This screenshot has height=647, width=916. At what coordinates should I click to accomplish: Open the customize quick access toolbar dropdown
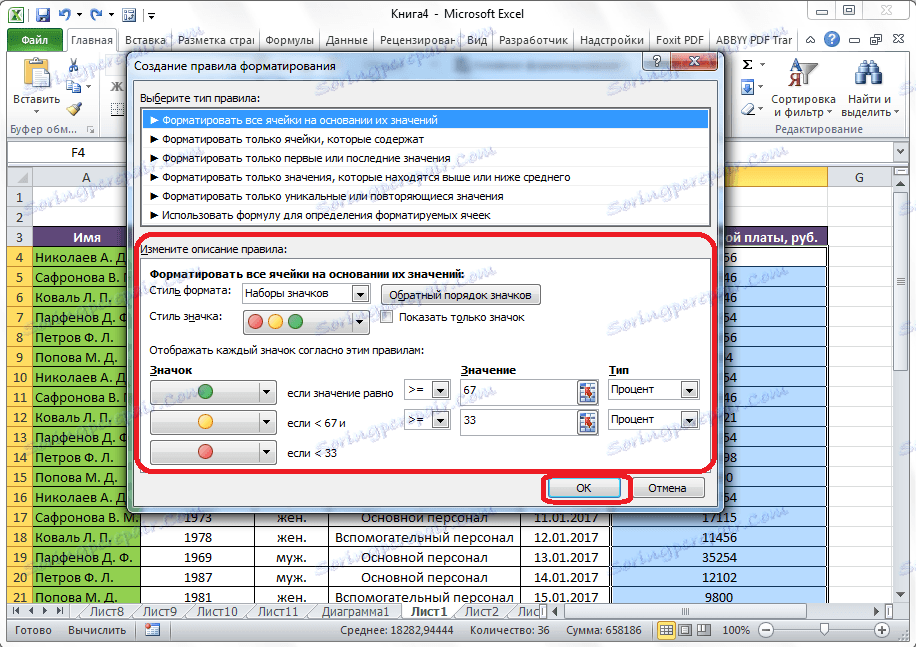(151, 16)
